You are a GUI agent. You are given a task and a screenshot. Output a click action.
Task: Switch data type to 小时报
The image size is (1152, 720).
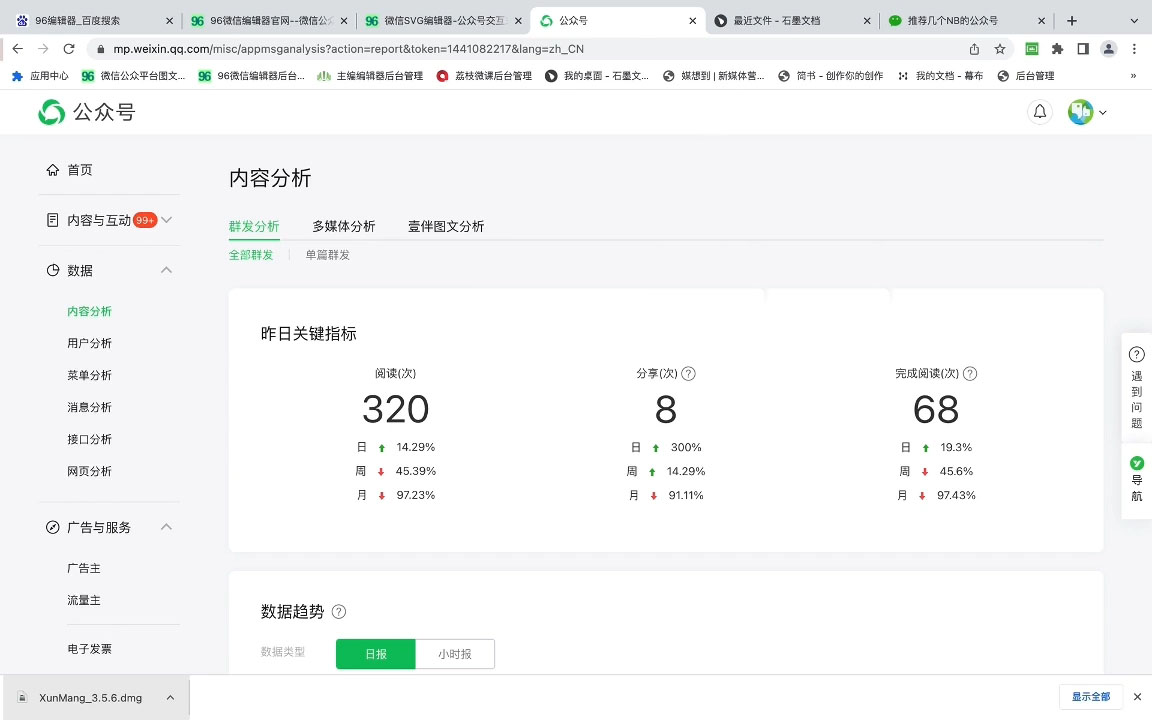454,654
